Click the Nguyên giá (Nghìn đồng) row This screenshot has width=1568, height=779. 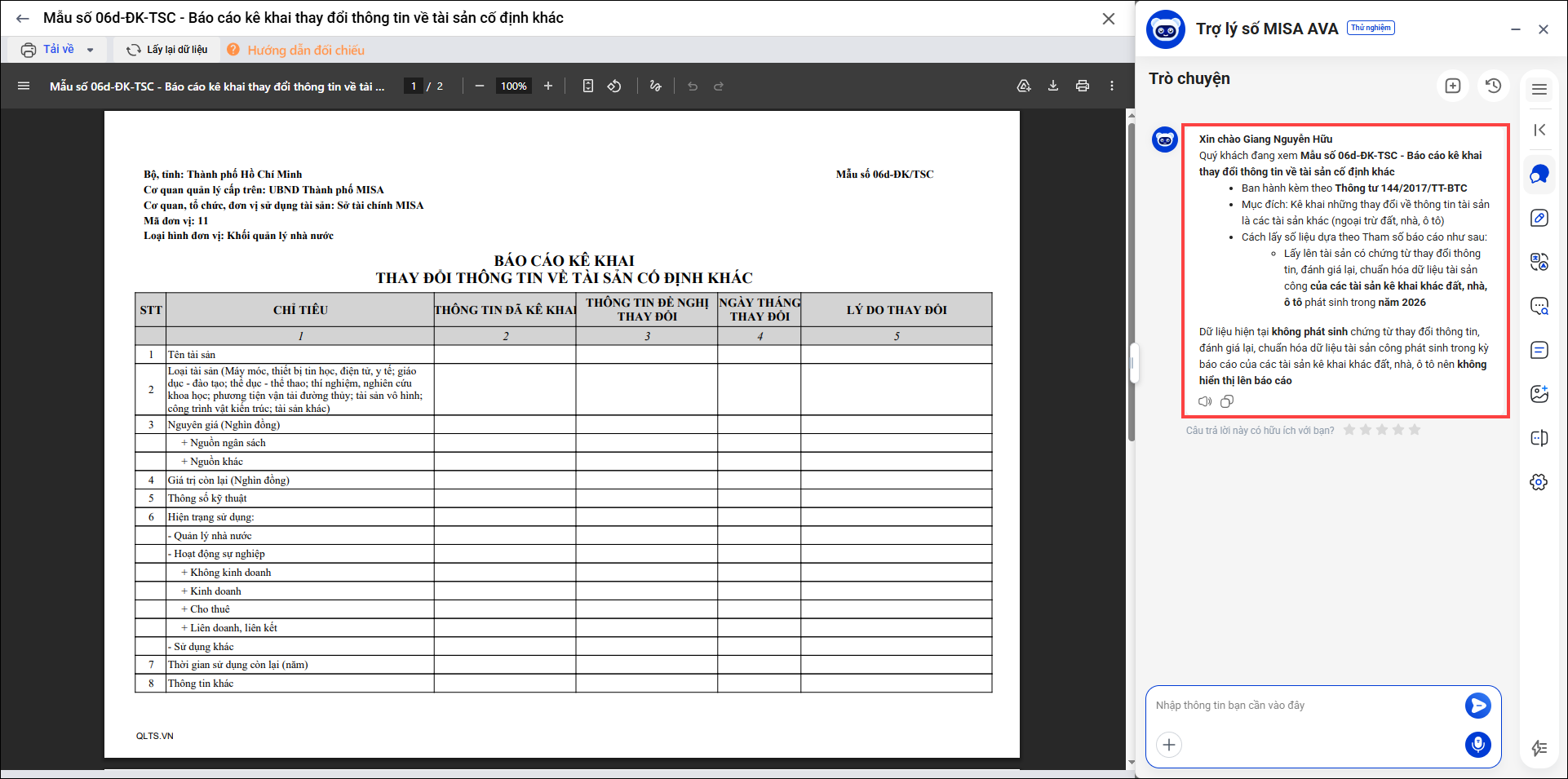(x=563, y=425)
